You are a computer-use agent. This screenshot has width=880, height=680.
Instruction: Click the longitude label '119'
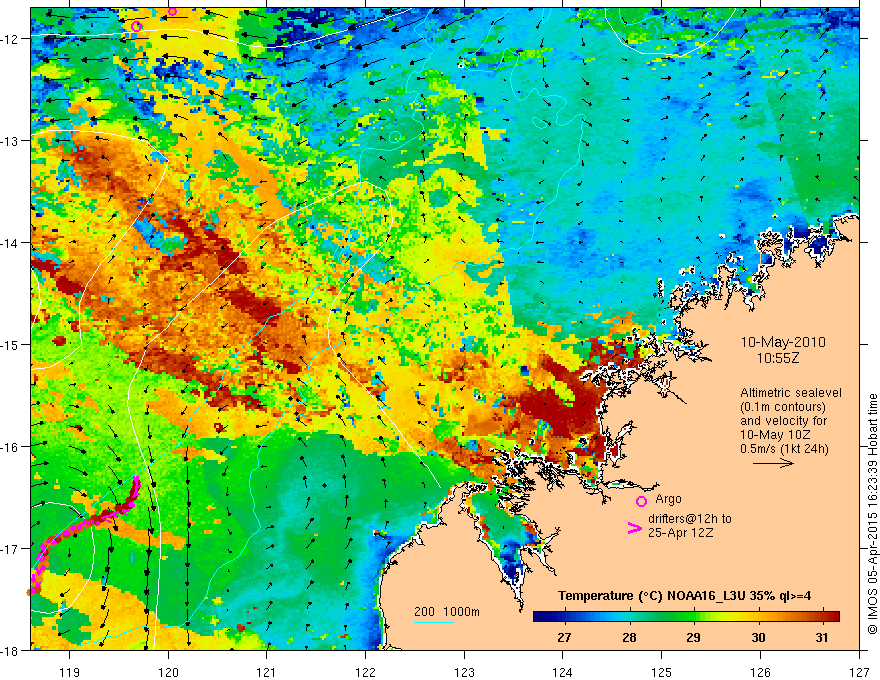click(x=70, y=672)
